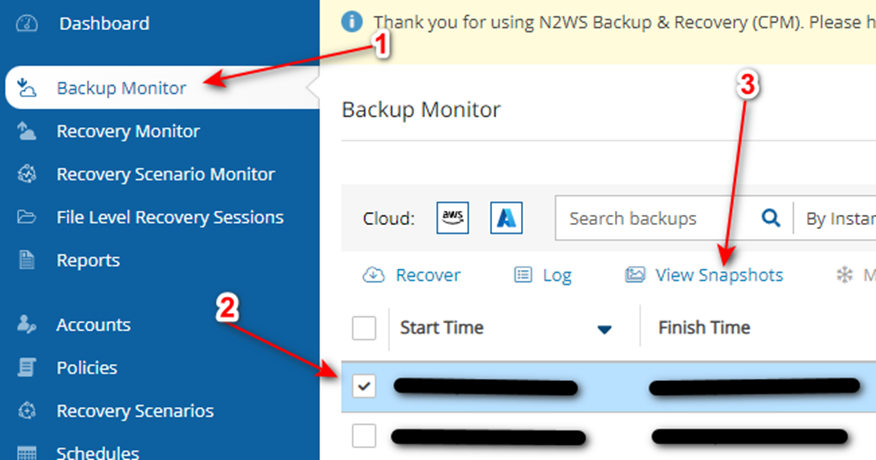Select the Azure cloud filter icon

point(506,217)
